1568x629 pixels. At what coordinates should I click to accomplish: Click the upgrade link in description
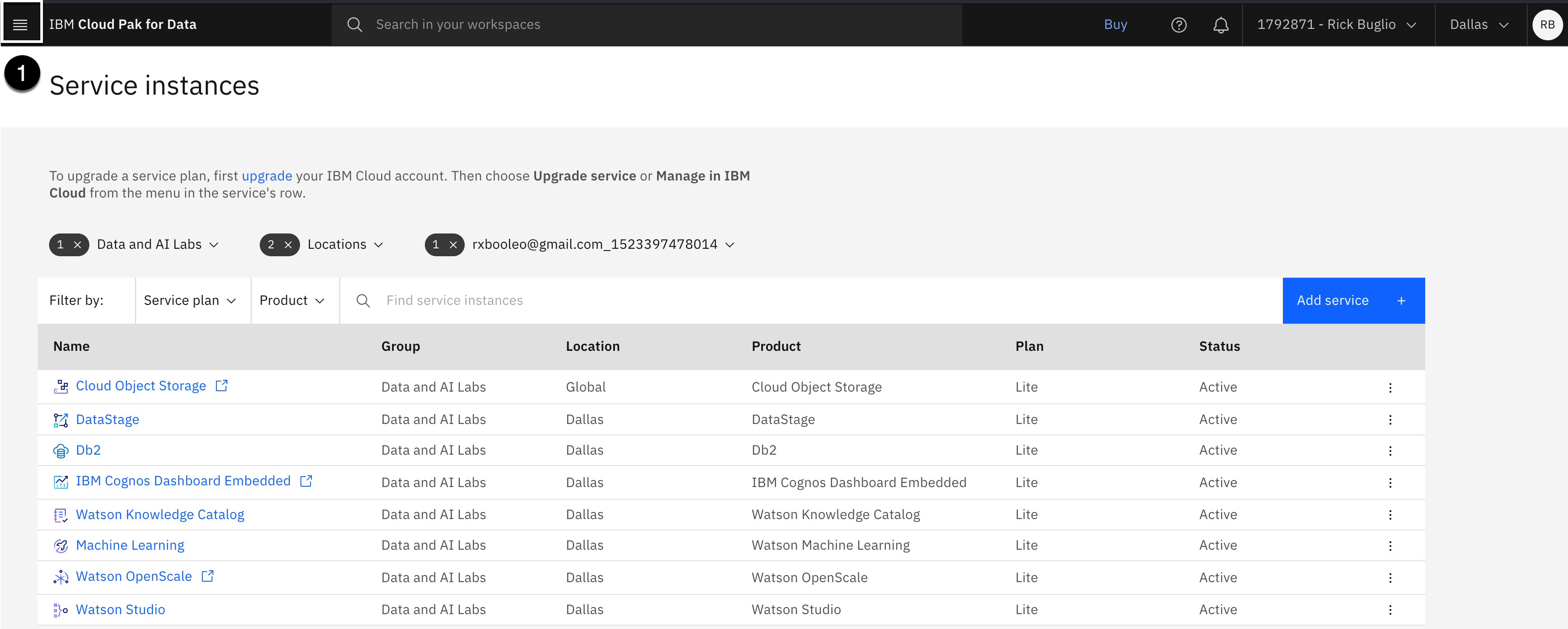[267, 176]
